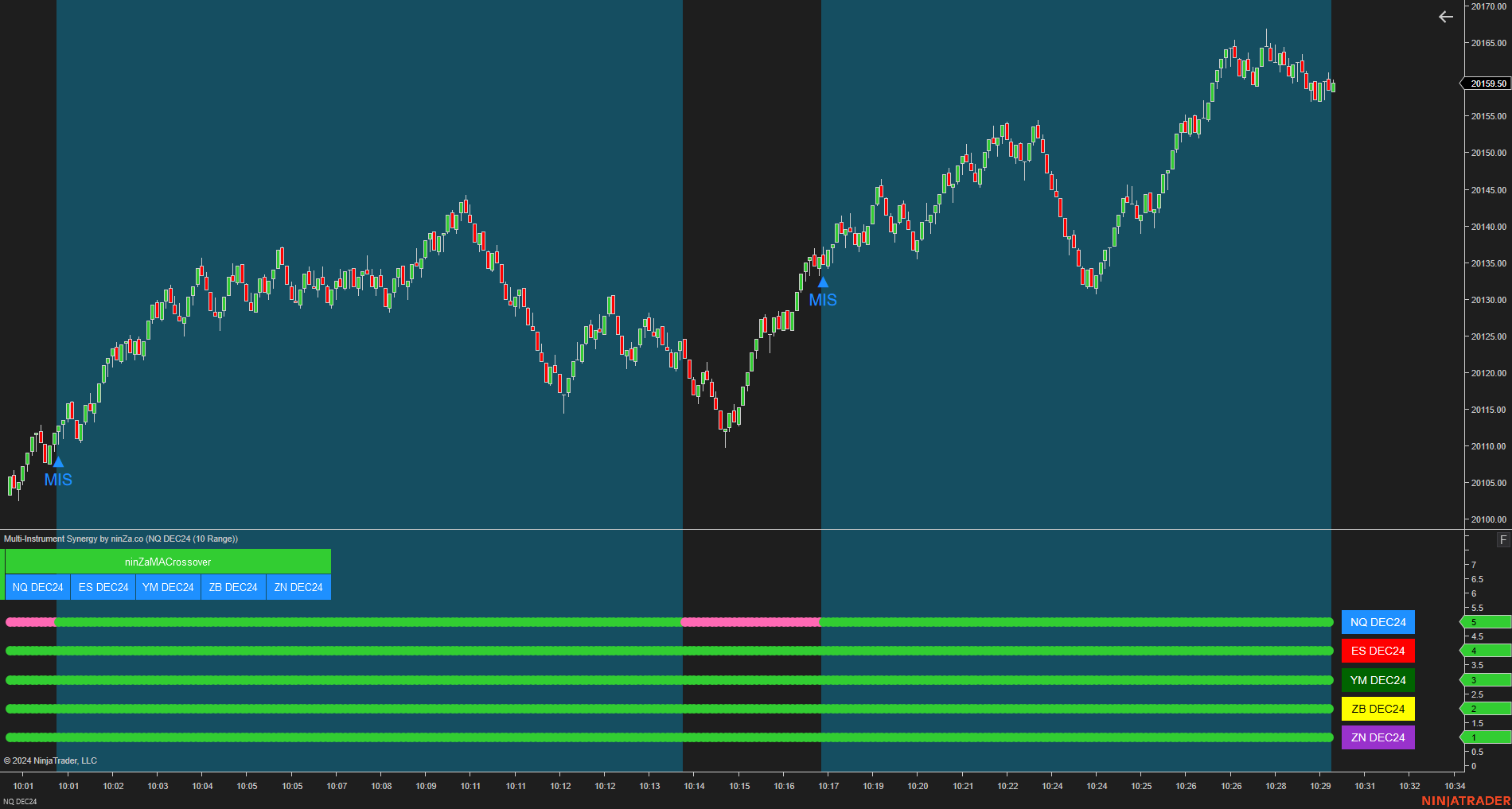Select the MIS marker near 10:17
Screen dimensions: 1512x809
(822, 282)
